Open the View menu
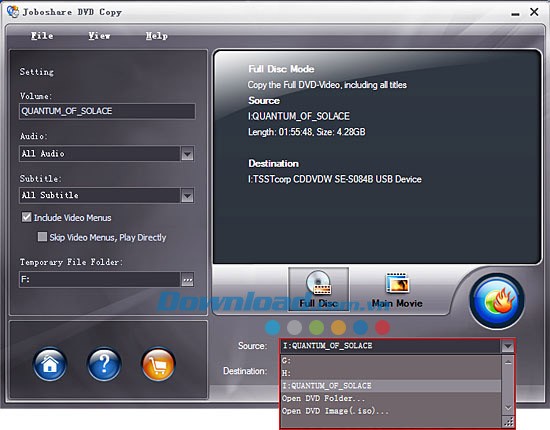 click(99, 35)
